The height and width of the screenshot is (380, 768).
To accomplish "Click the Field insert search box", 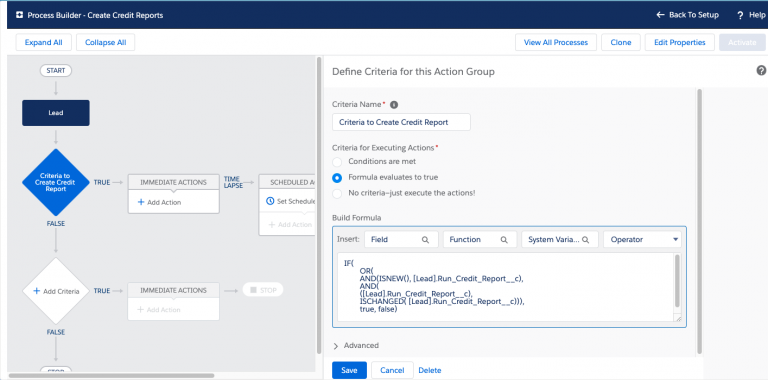I will pyautogui.click(x=401, y=239).
